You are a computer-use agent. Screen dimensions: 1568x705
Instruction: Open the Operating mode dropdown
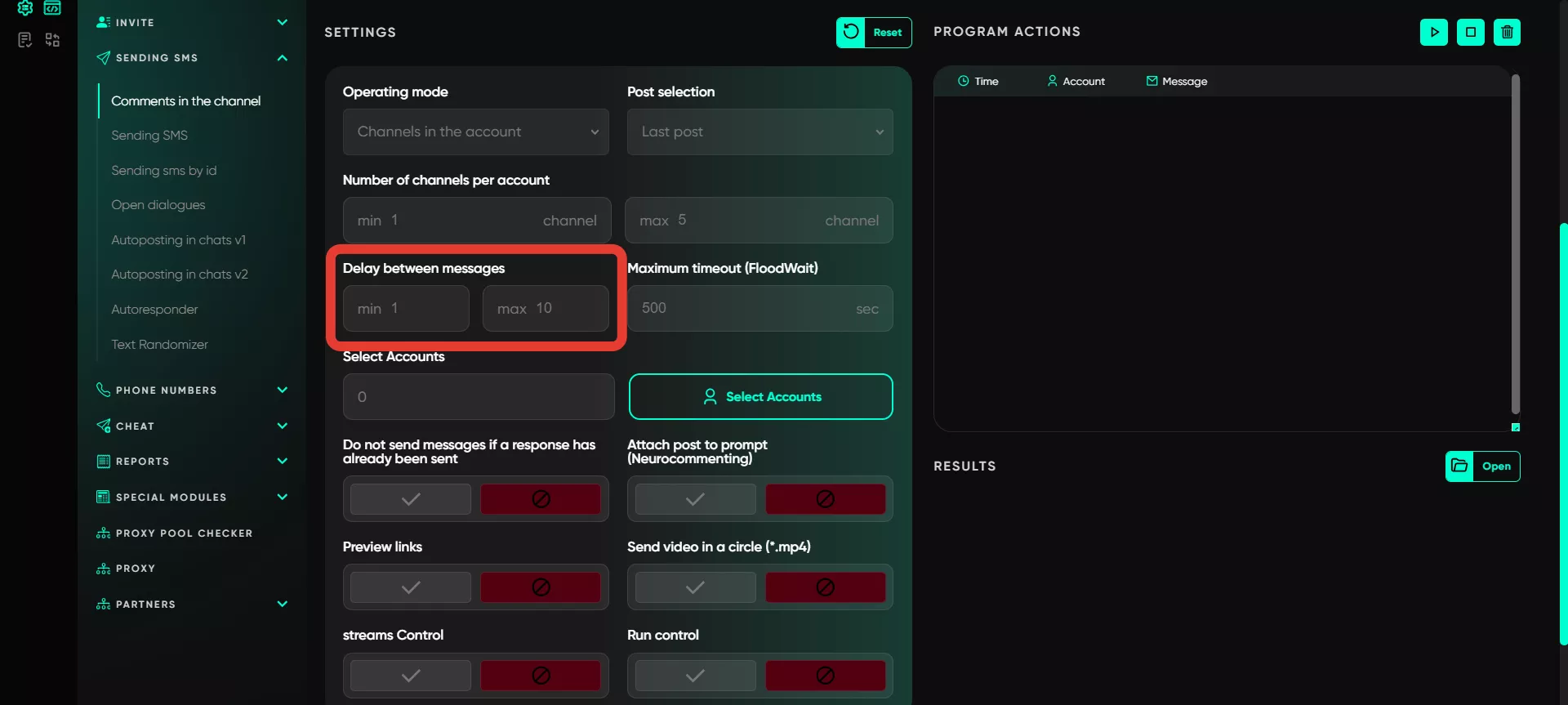(476, 132)
